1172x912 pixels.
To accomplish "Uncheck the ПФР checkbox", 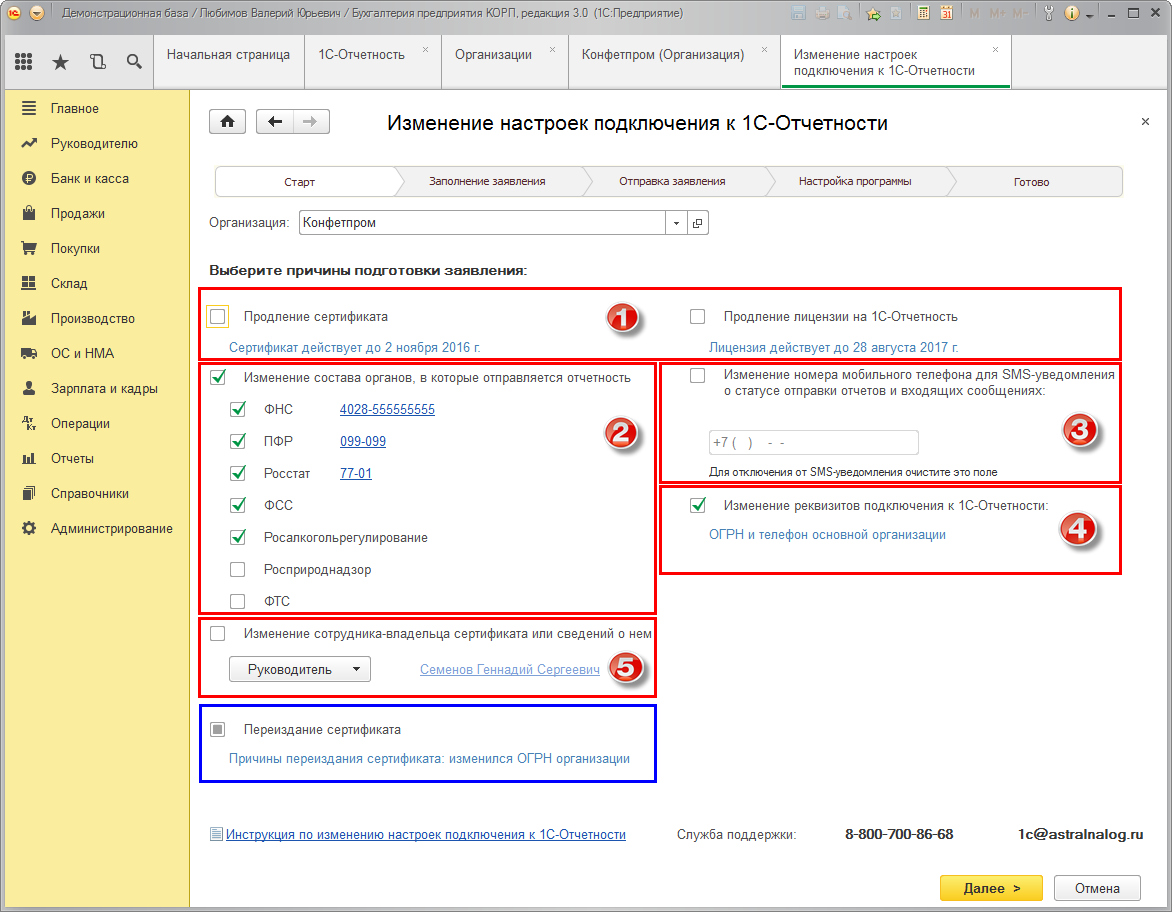I will click(238, 441).
